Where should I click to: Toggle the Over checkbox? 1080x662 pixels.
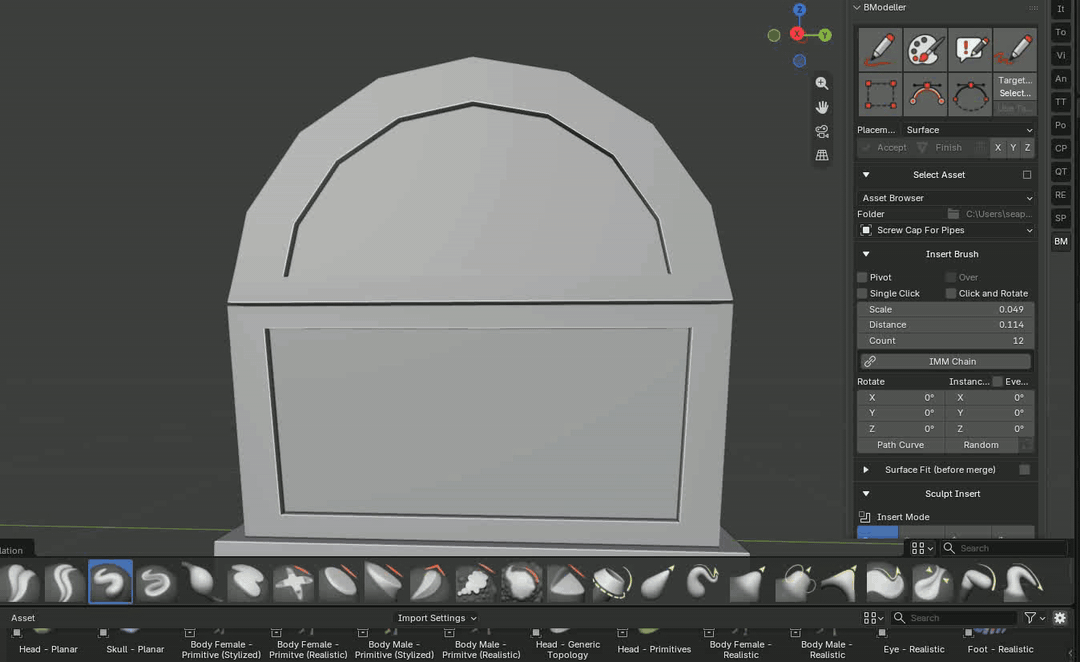[951, 278]
